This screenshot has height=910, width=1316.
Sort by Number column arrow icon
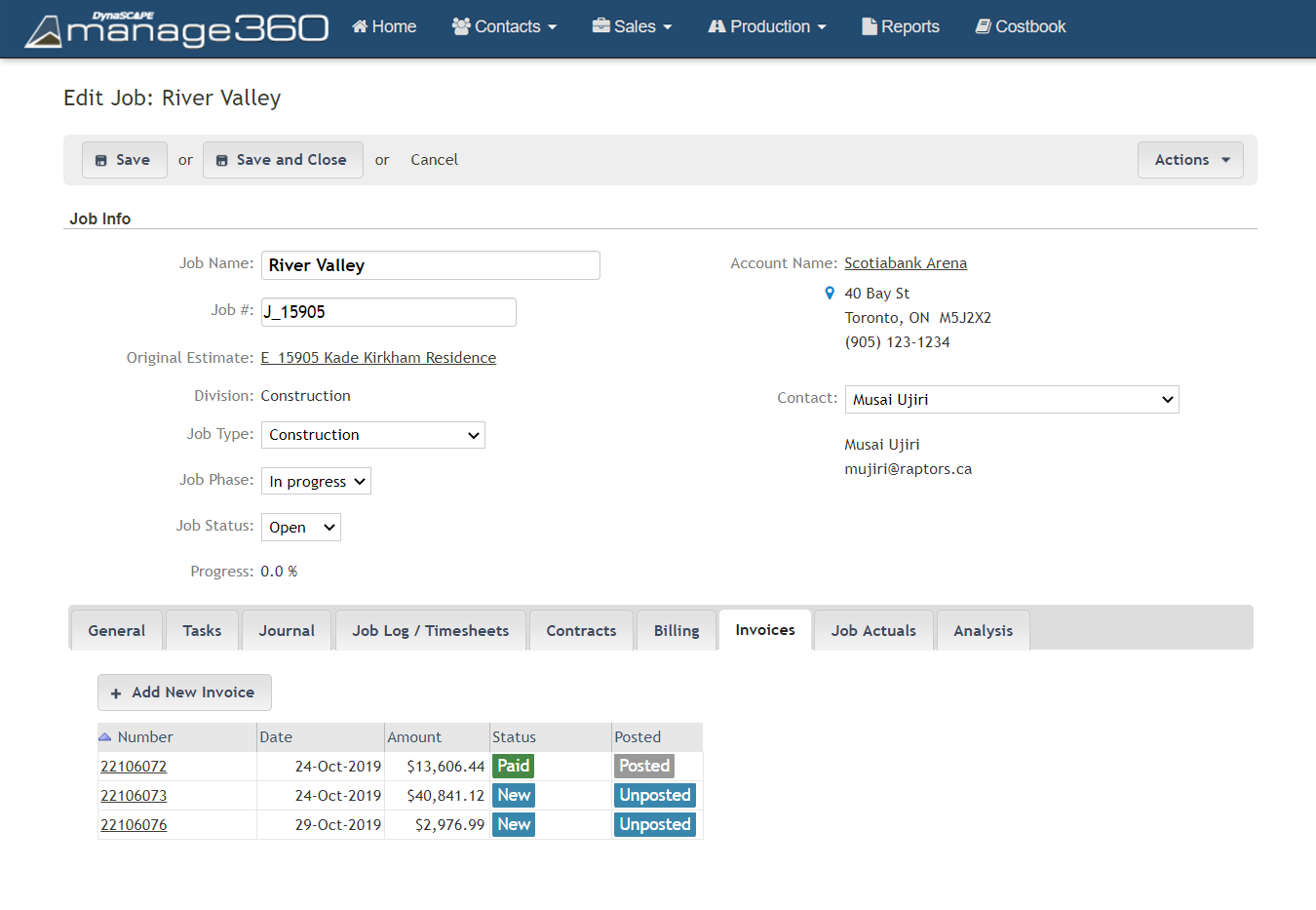point(105,737)
